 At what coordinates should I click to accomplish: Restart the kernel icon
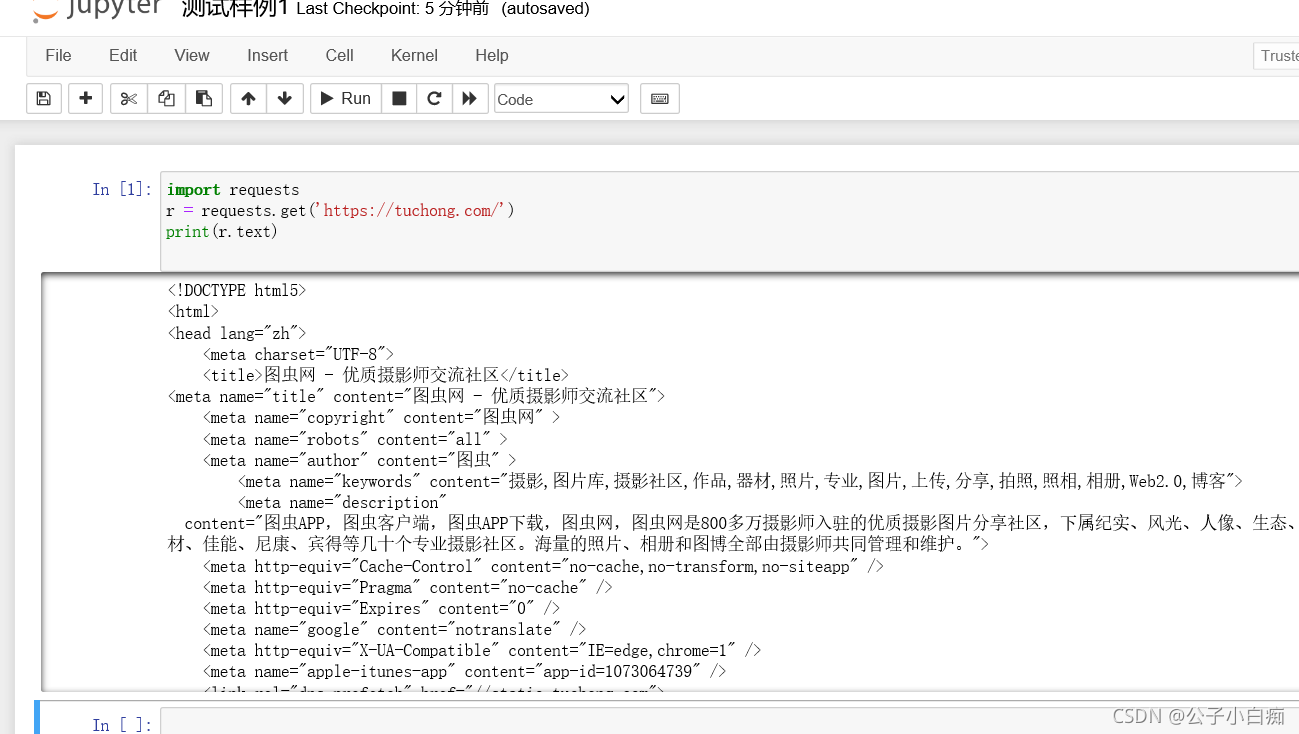(x=434, y=99)
